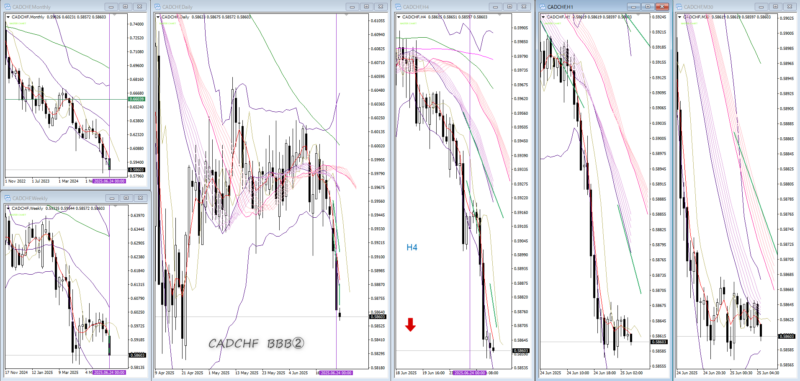Close the CADCHF,Monthly chart window
This screenshot has height=381, width=800.
point(140,7)
